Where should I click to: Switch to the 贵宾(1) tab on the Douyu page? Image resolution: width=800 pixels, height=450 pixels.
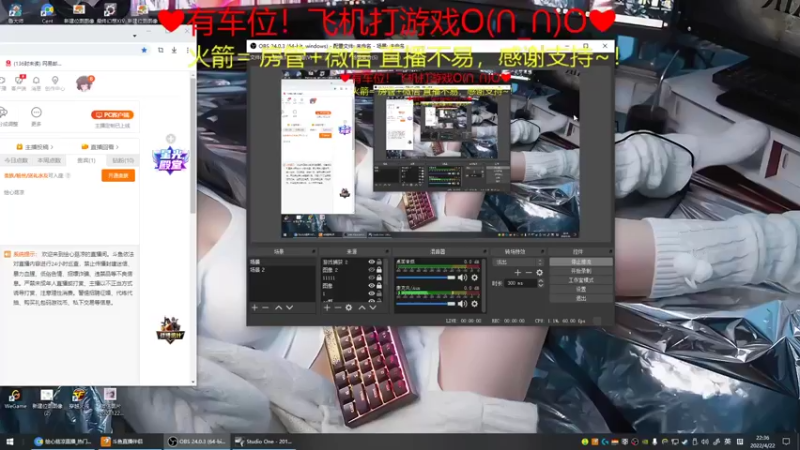tap(86, 160)
